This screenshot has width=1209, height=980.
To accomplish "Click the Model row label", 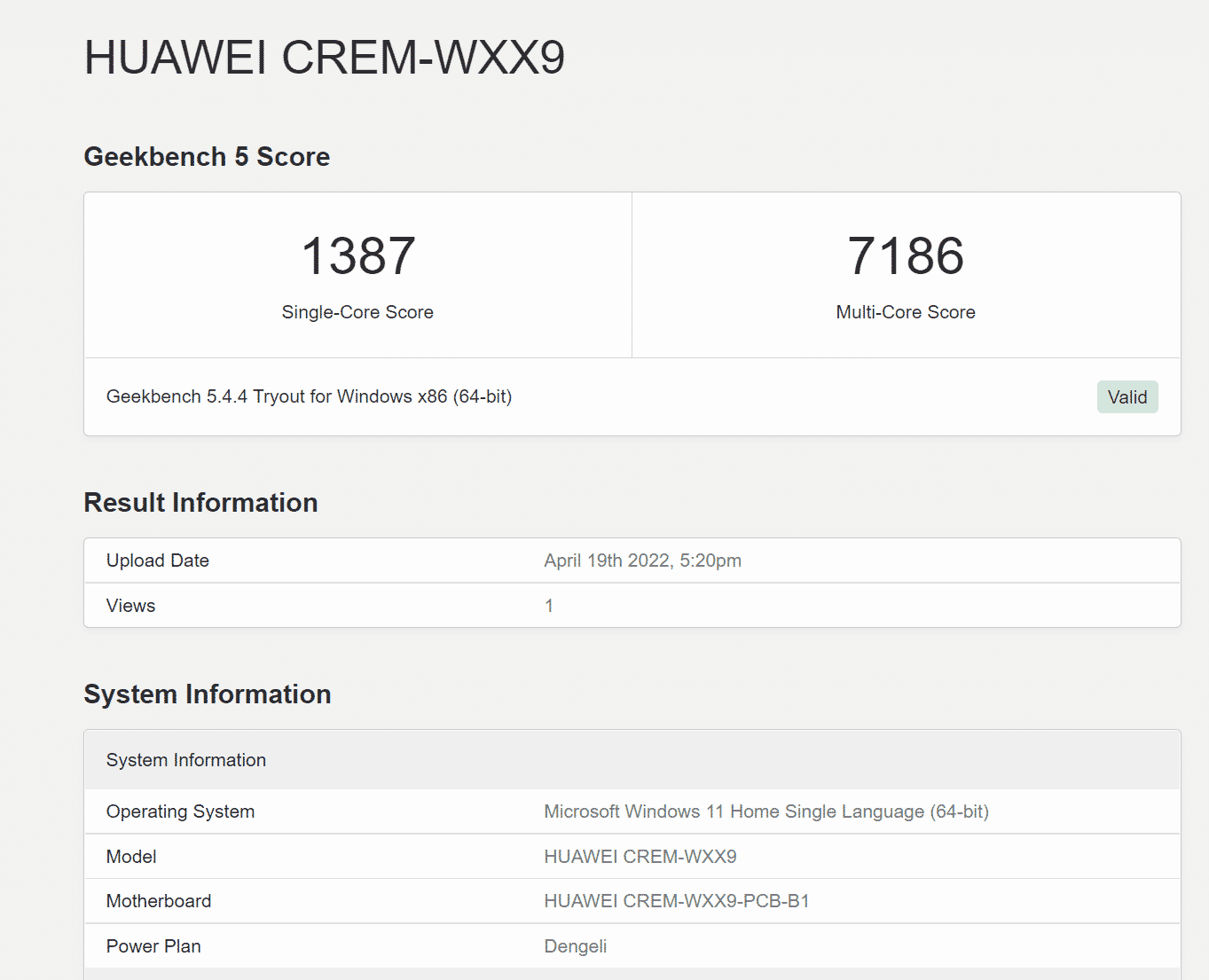I will [x=131, y=857].
